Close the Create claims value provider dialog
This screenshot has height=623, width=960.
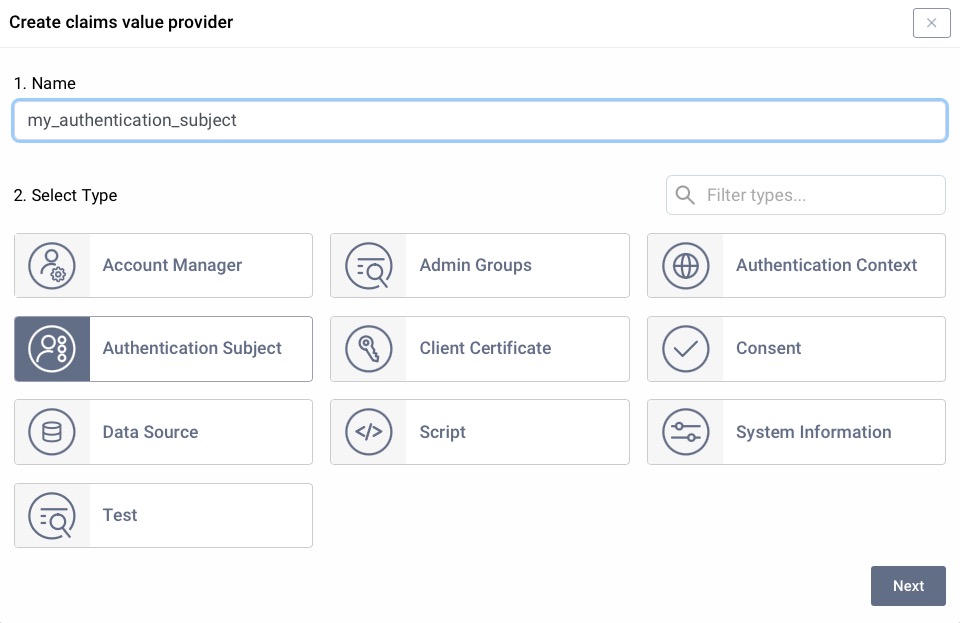pyautogui.click(x=931, y=23)
